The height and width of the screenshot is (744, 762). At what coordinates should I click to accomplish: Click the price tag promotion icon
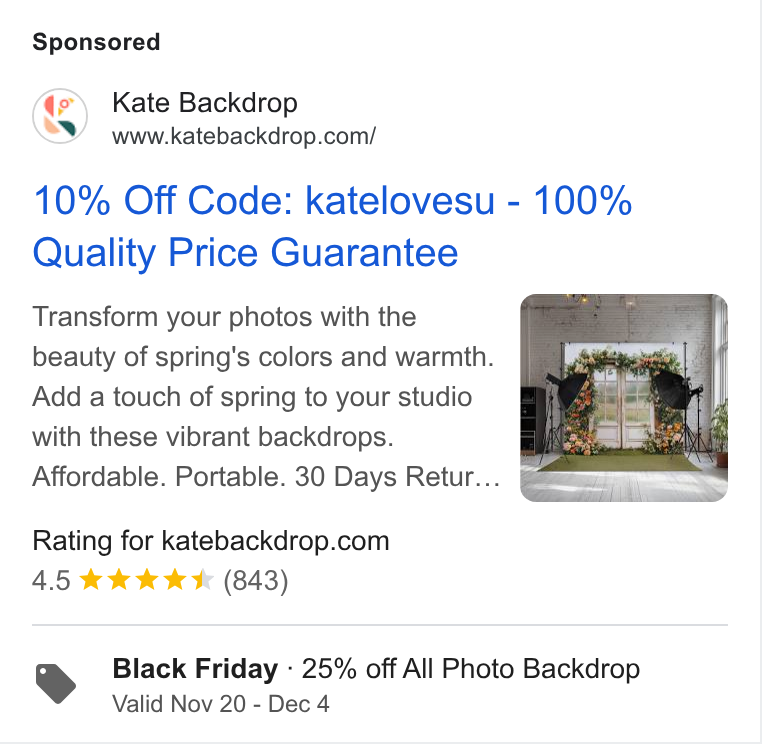(55, 683)
